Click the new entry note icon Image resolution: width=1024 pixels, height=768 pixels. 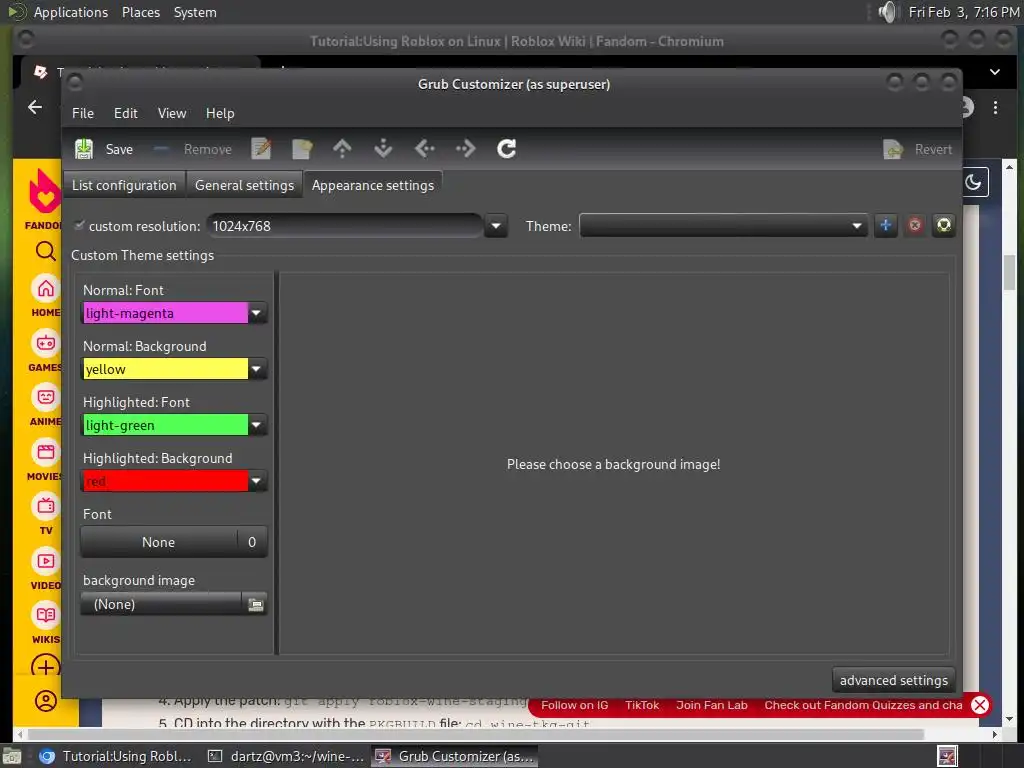point(302,149)
